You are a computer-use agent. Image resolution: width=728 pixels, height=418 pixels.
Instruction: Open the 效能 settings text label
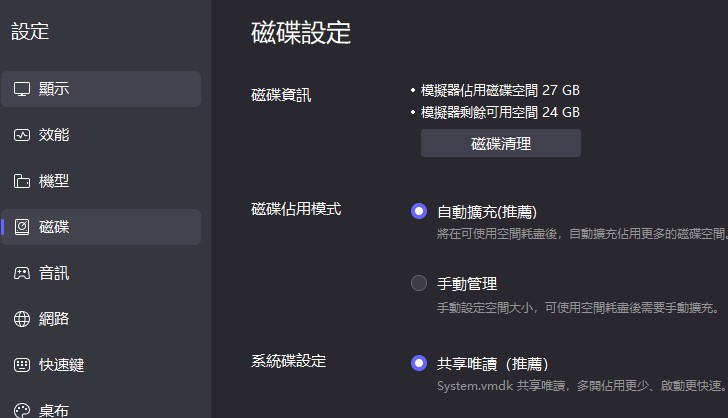[x=54, y=135]
